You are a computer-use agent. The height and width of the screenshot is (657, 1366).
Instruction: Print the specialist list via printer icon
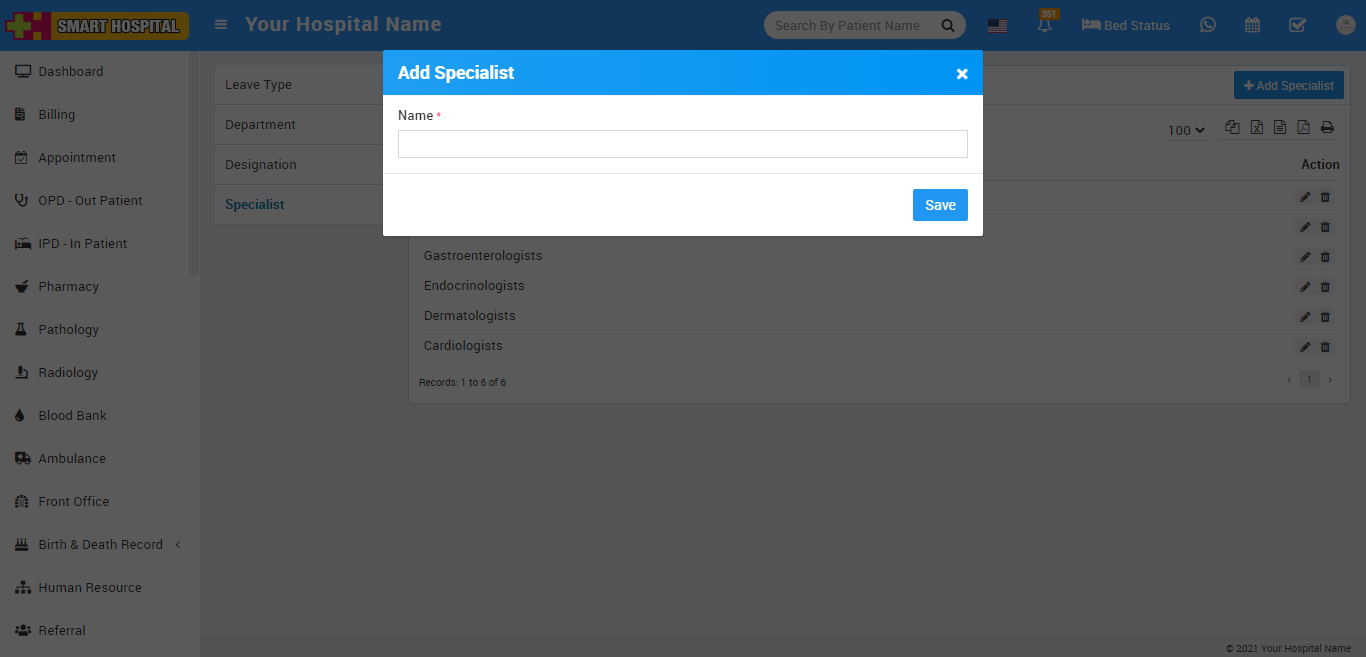coord(1327,127)
